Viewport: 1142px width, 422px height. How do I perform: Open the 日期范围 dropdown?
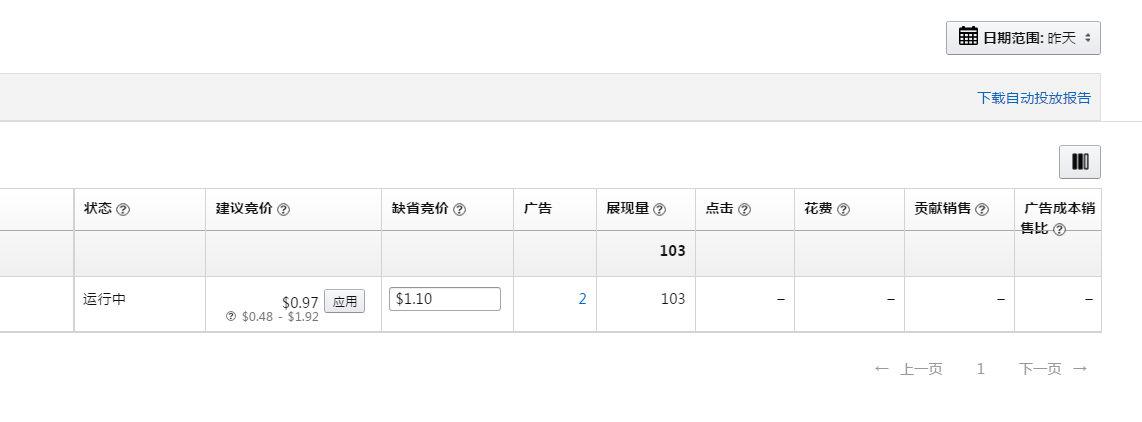tap(1023, 38)
